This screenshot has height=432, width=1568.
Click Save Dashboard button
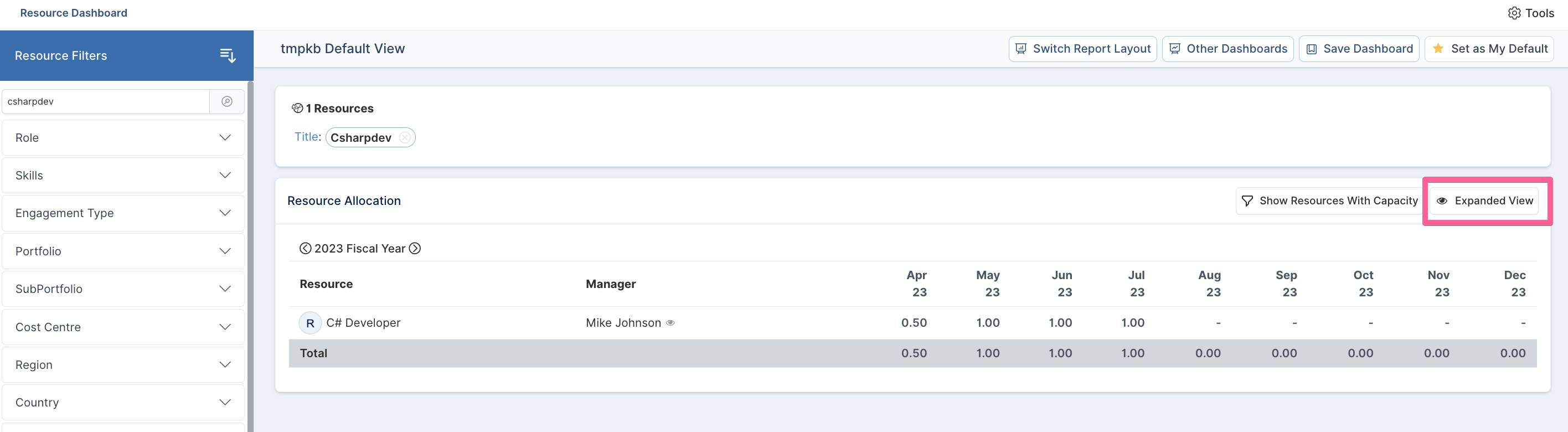click(1359, 49)
